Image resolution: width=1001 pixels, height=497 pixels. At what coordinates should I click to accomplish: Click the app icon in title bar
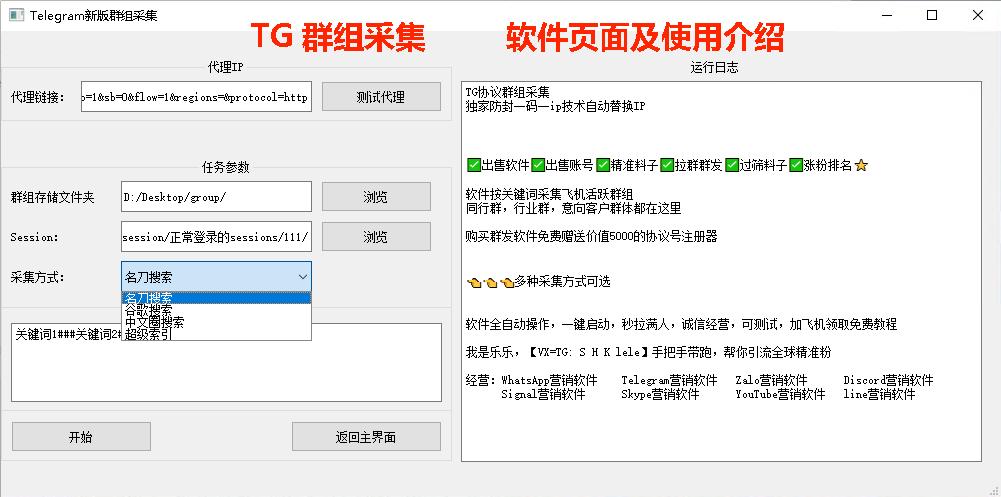click(17, 16)
